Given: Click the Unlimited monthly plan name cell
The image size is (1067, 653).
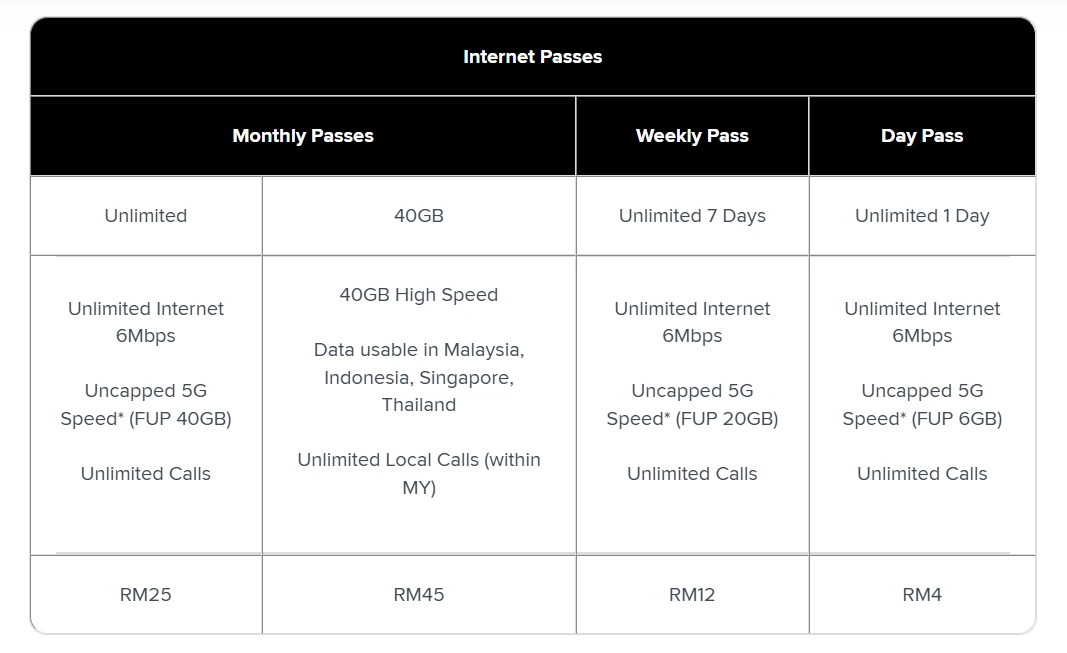Looking at the screenshot, I should [146, 216].
